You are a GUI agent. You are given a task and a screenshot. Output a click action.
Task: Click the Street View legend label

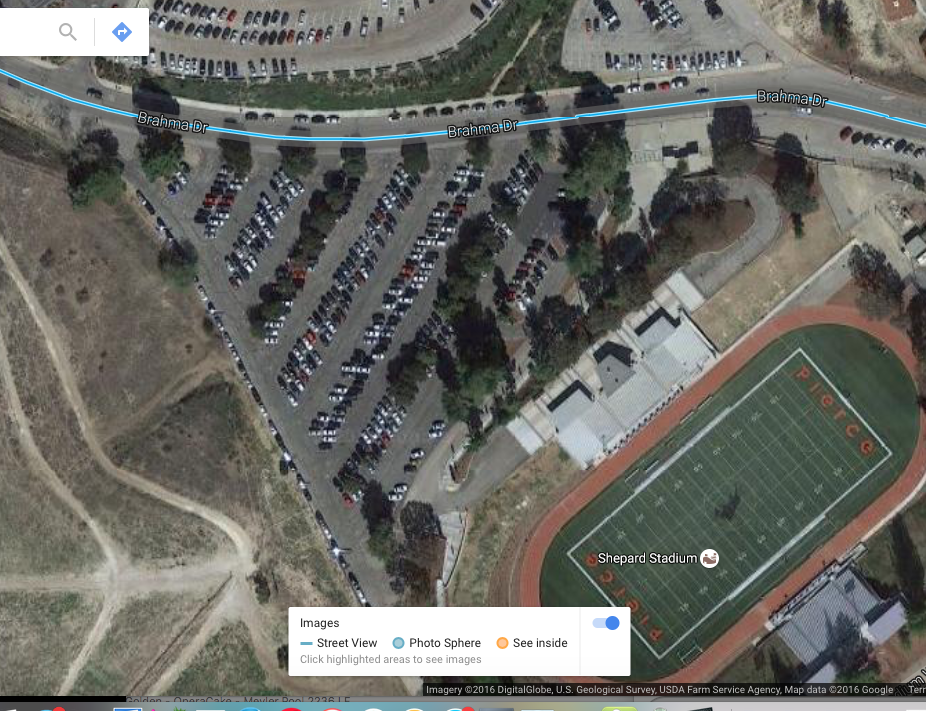347,643
